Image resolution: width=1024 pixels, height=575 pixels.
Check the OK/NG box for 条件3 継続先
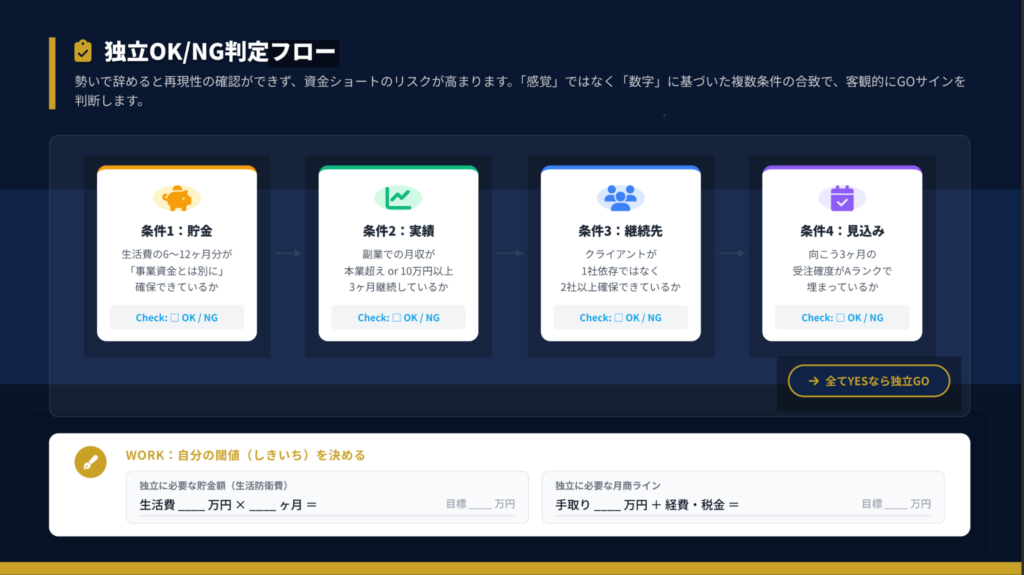(619, 318)
